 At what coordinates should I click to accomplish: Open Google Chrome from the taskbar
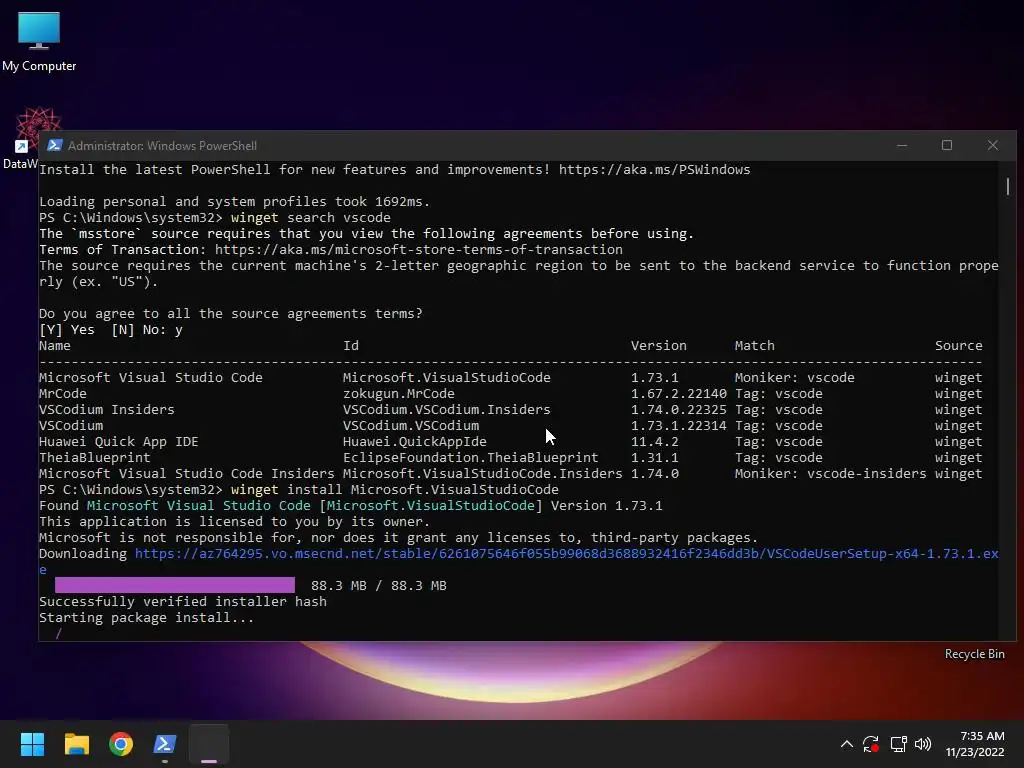(121, 744)
